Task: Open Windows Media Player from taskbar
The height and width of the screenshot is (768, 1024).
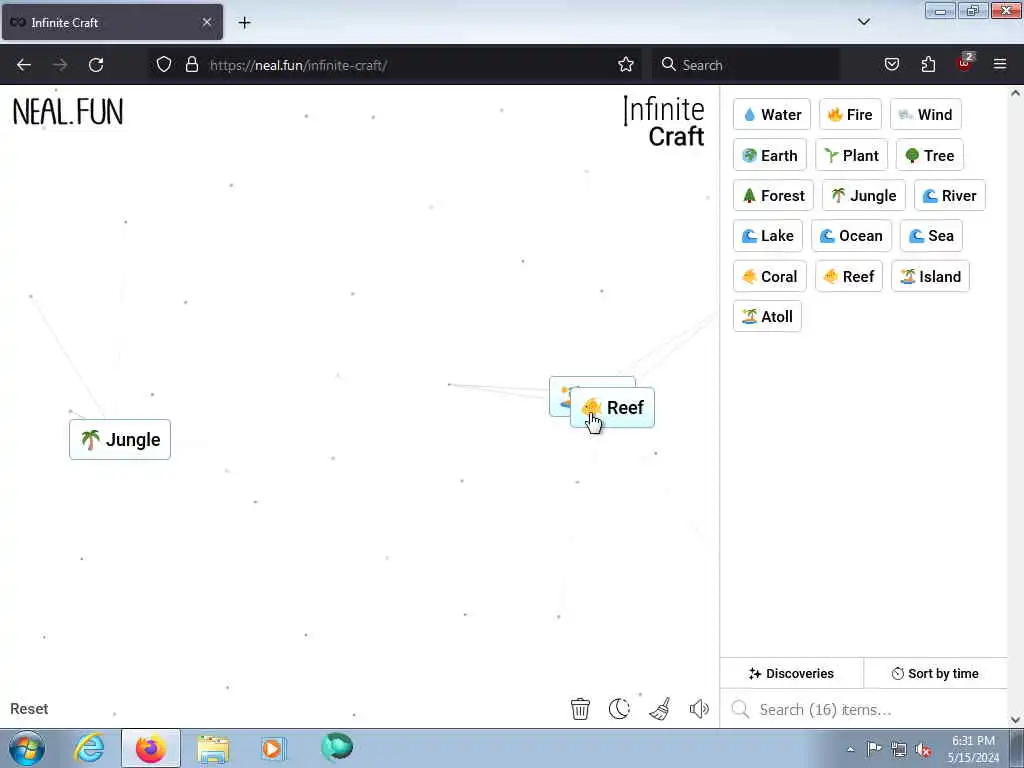Action: click(272, 748)
